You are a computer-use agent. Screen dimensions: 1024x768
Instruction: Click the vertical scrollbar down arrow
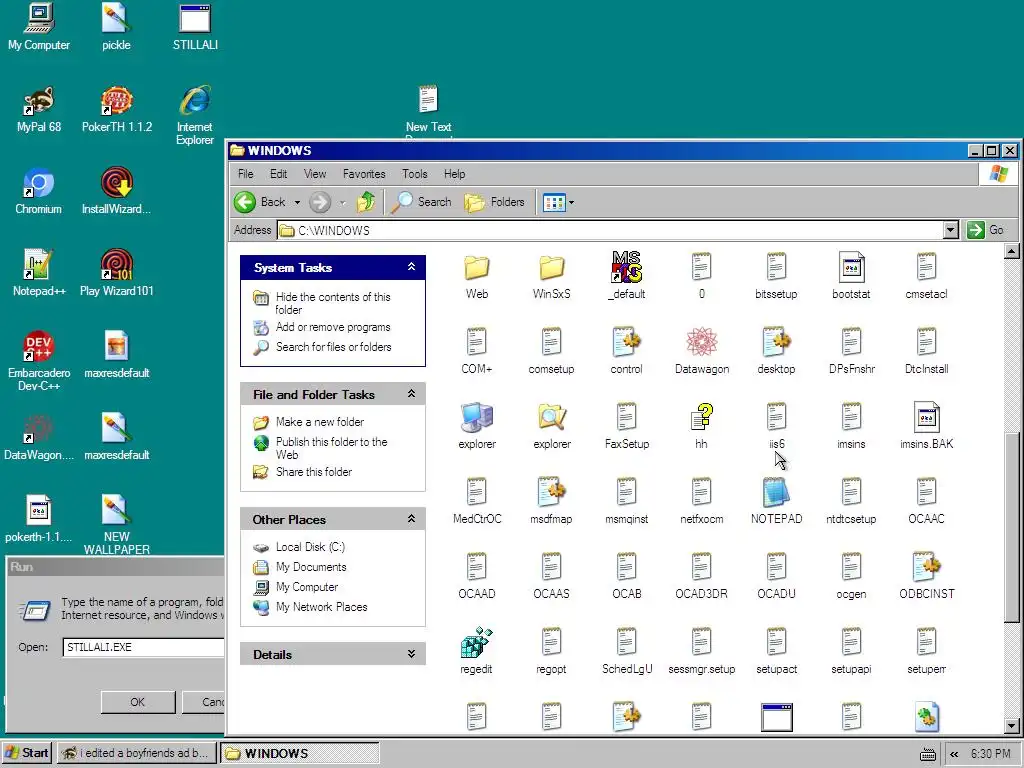tap(1012, 725)
